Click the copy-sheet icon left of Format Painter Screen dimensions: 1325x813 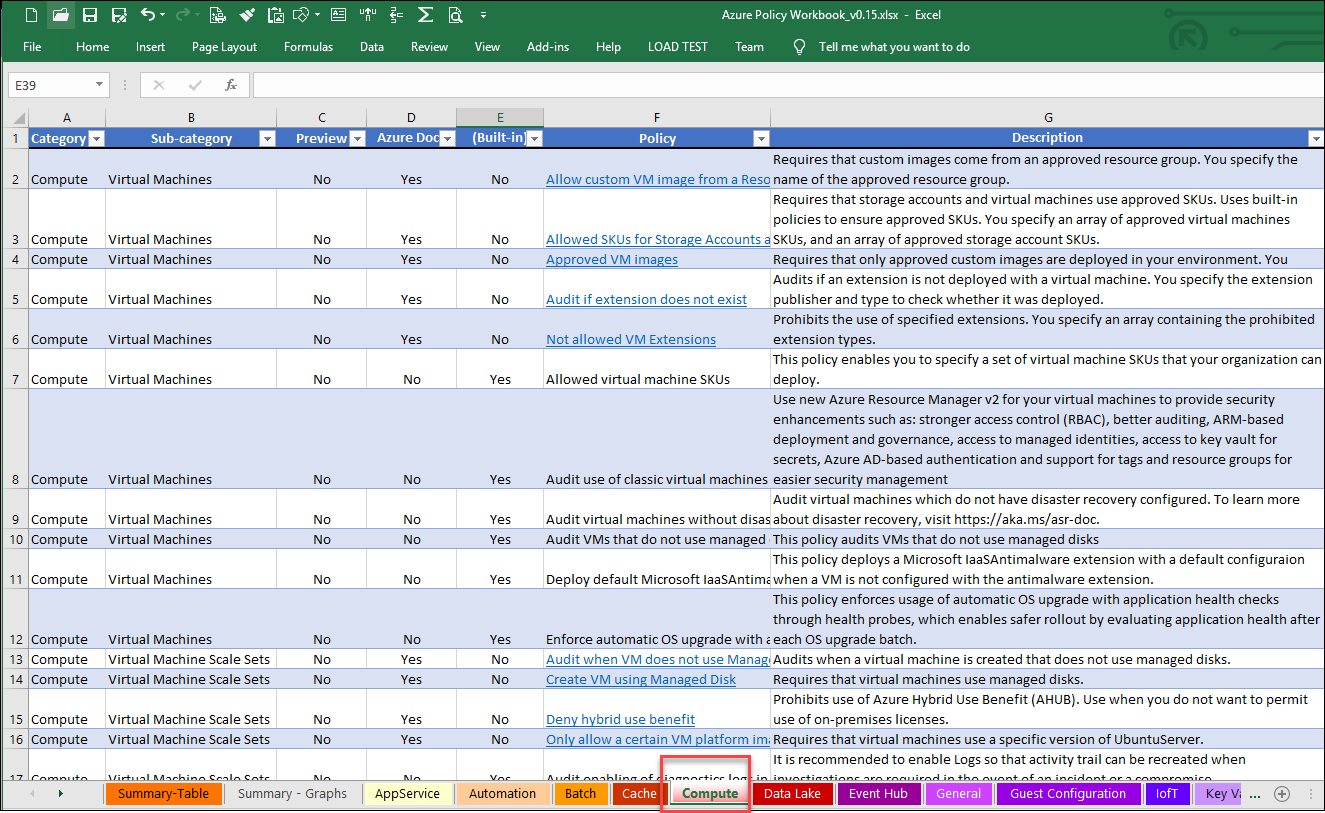[x=218, y=15]
